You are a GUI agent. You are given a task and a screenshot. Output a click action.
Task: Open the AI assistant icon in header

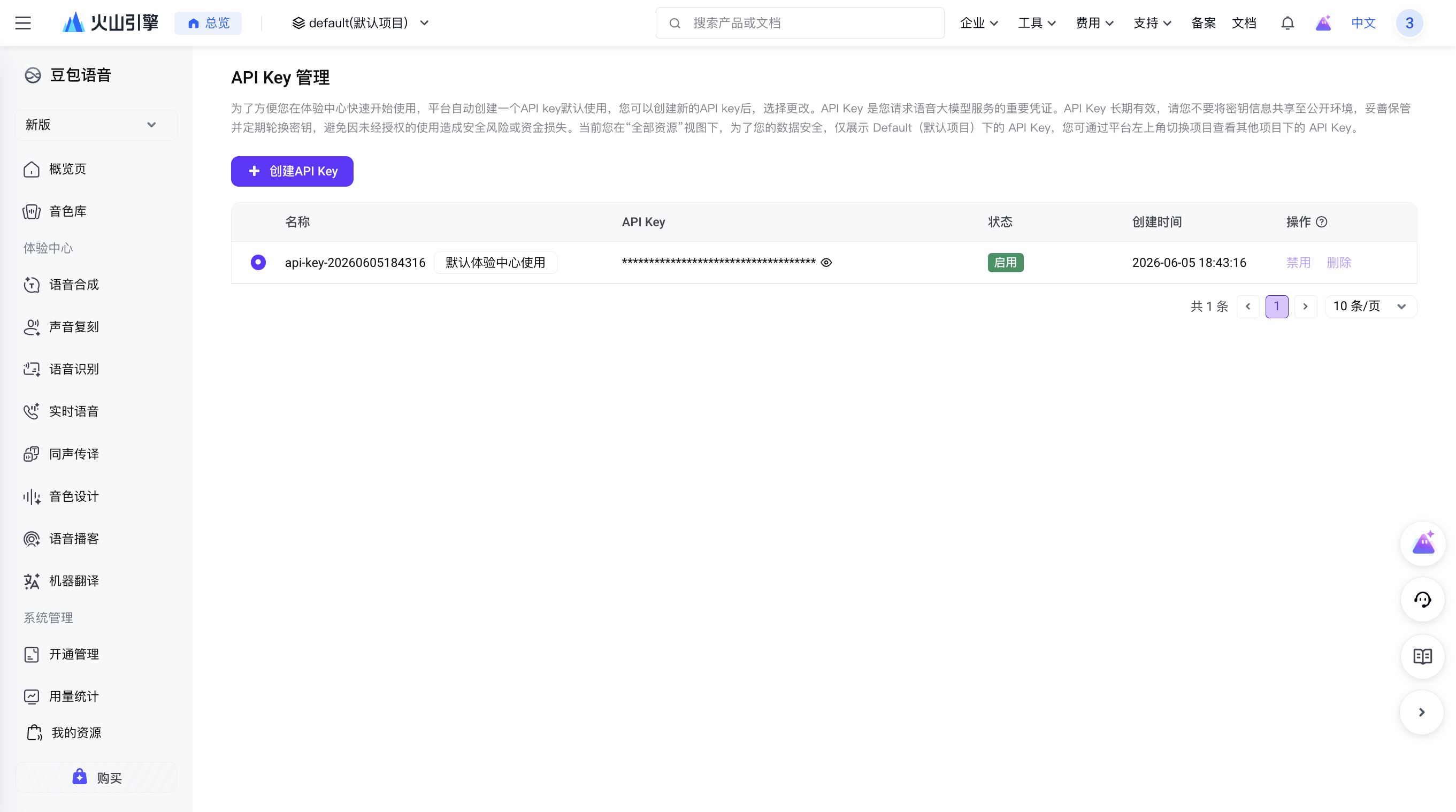point(1323,23)
